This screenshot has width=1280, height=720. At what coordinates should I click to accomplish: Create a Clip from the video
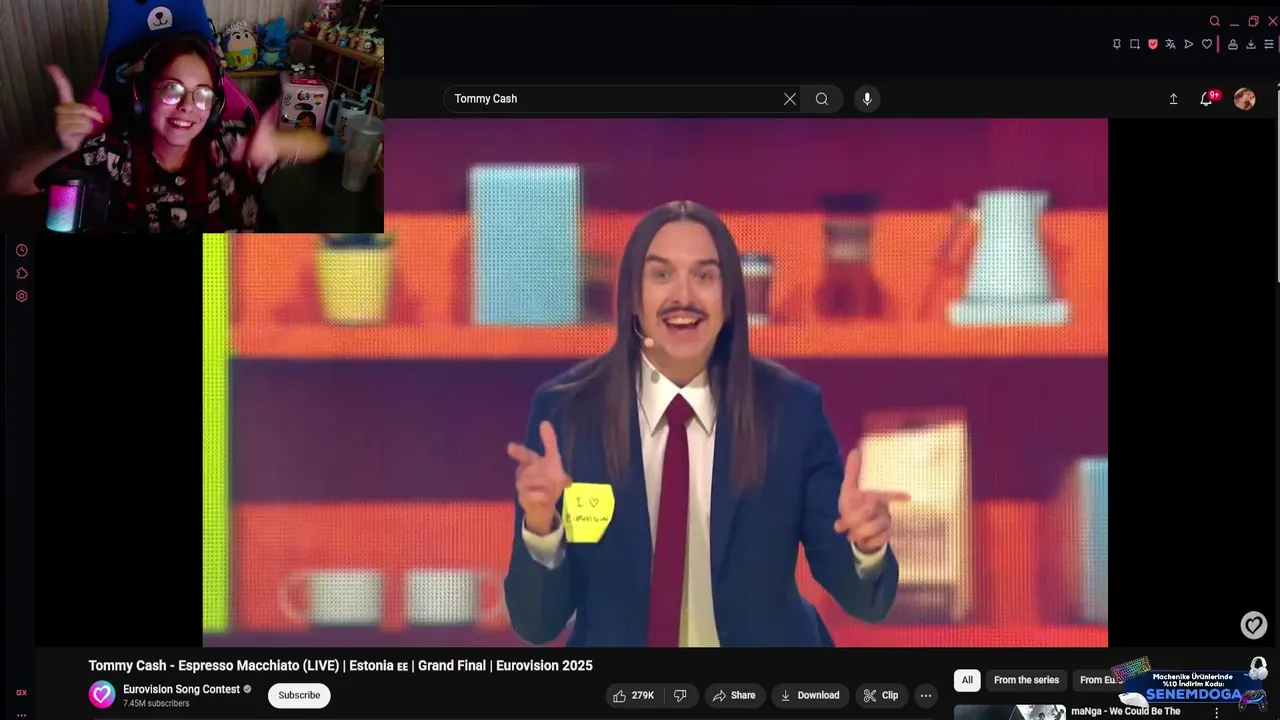[x=881, y=695]
